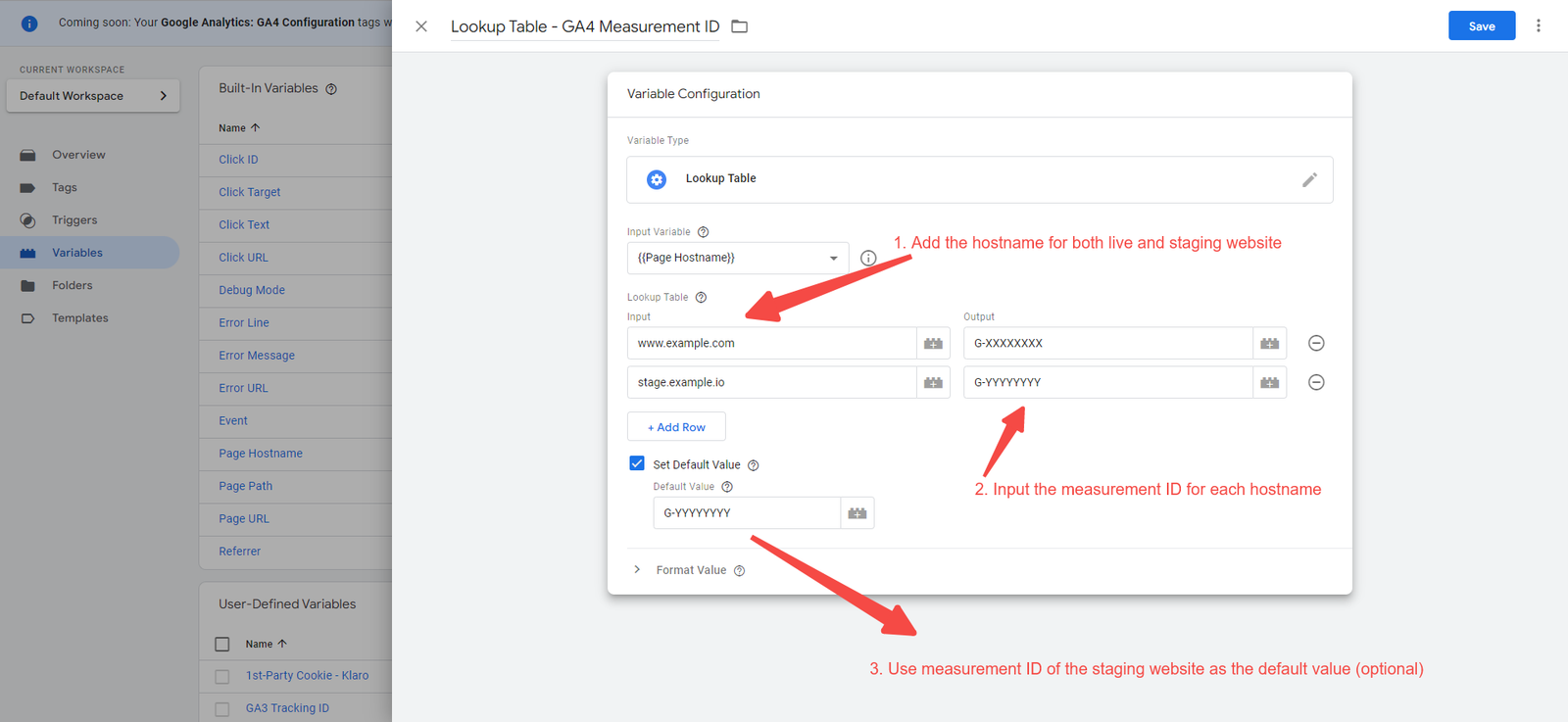Uncheck the Set Default Value checkbox
Image resolution: width=1568 pixels, height=722 pixels.
pos(637,463)
